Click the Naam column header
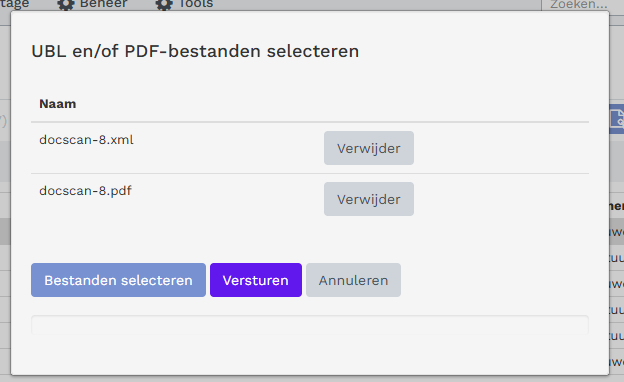The image size is (624, 382). [58, 104]
